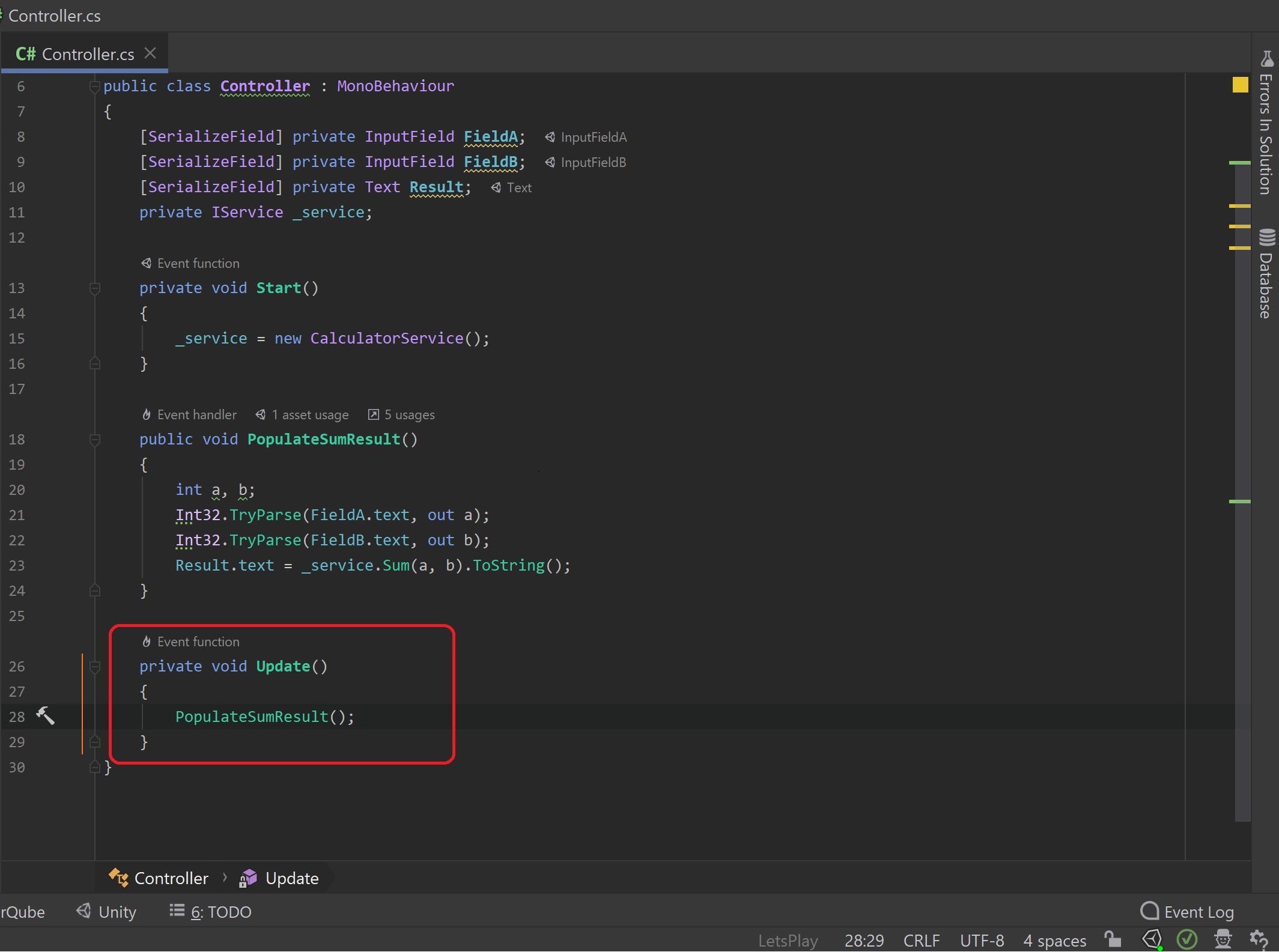This screenshot has height=952, width=1279.
Task: Click the Unity icon beside InputFieldB hint
Action: coord(550,162)
